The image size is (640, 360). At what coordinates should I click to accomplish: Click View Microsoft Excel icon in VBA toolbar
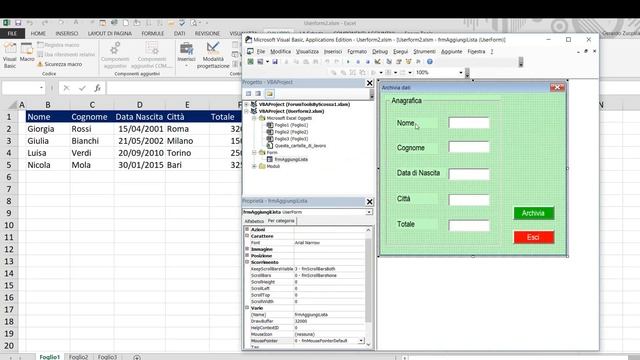point(250,62)
